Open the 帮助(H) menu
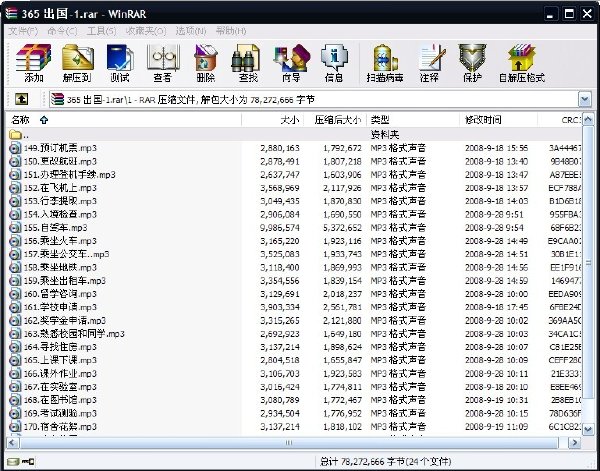600x471 pixels. [231, 31]
